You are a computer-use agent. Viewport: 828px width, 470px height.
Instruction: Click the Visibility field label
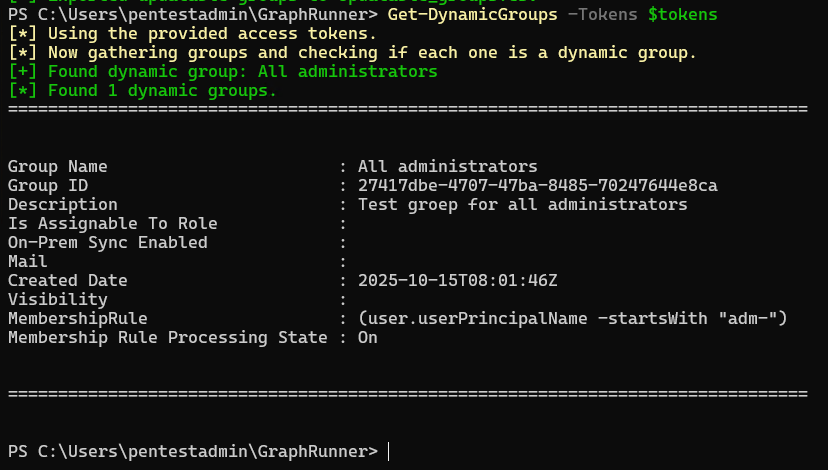click(57, 300)
